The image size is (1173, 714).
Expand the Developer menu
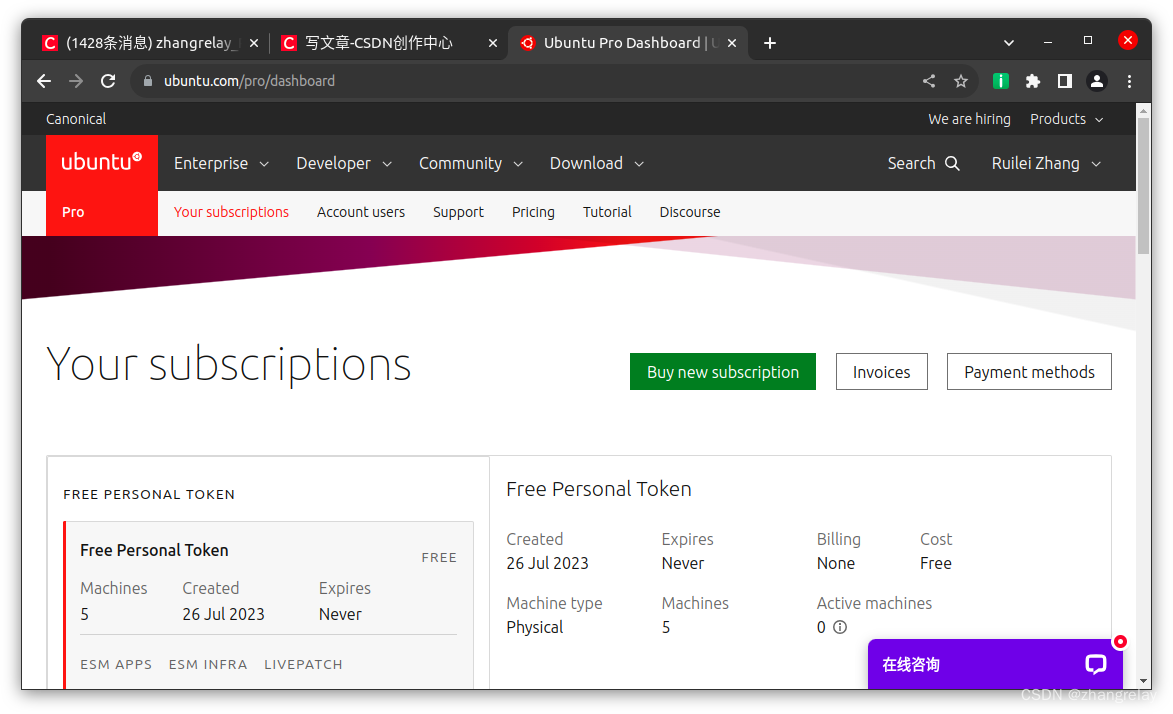pyautogui.click(x=344, y=163)
